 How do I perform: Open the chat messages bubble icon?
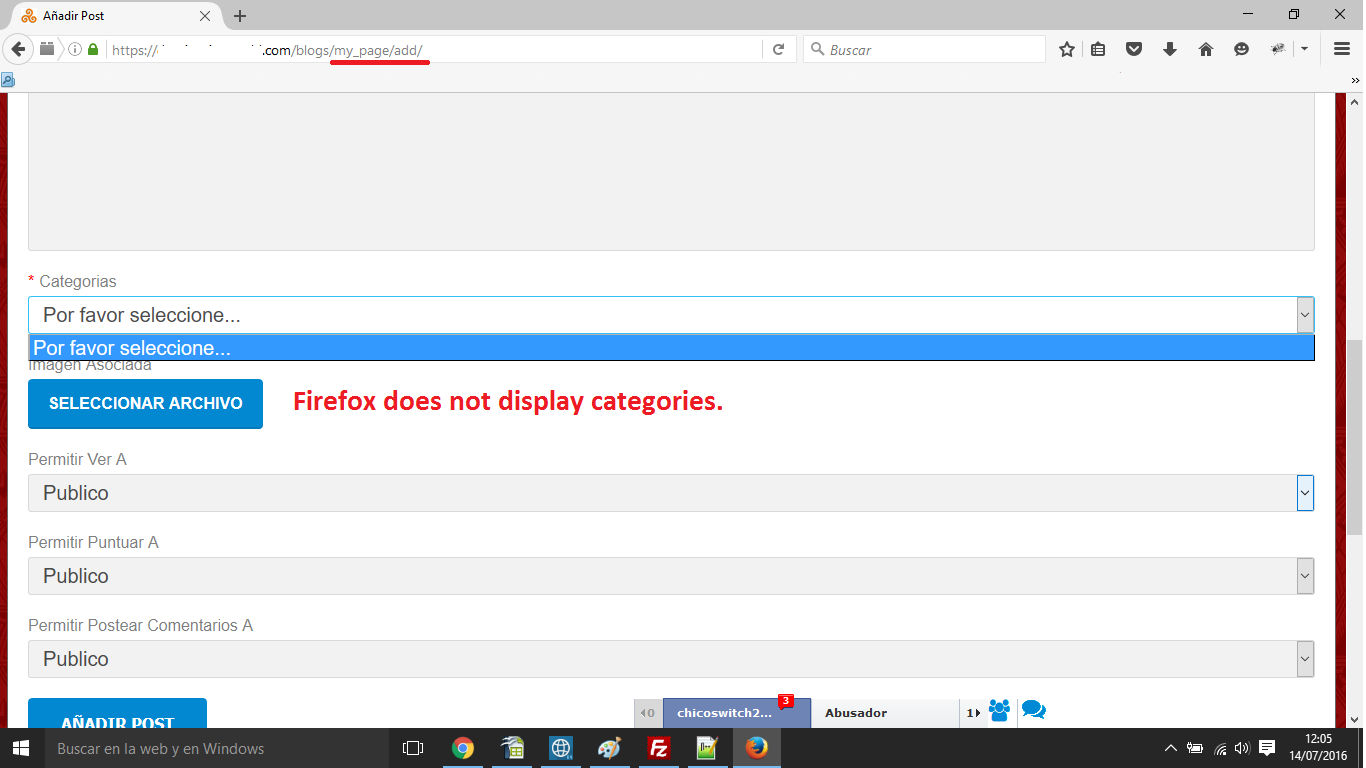click(x=1033, y=711)
